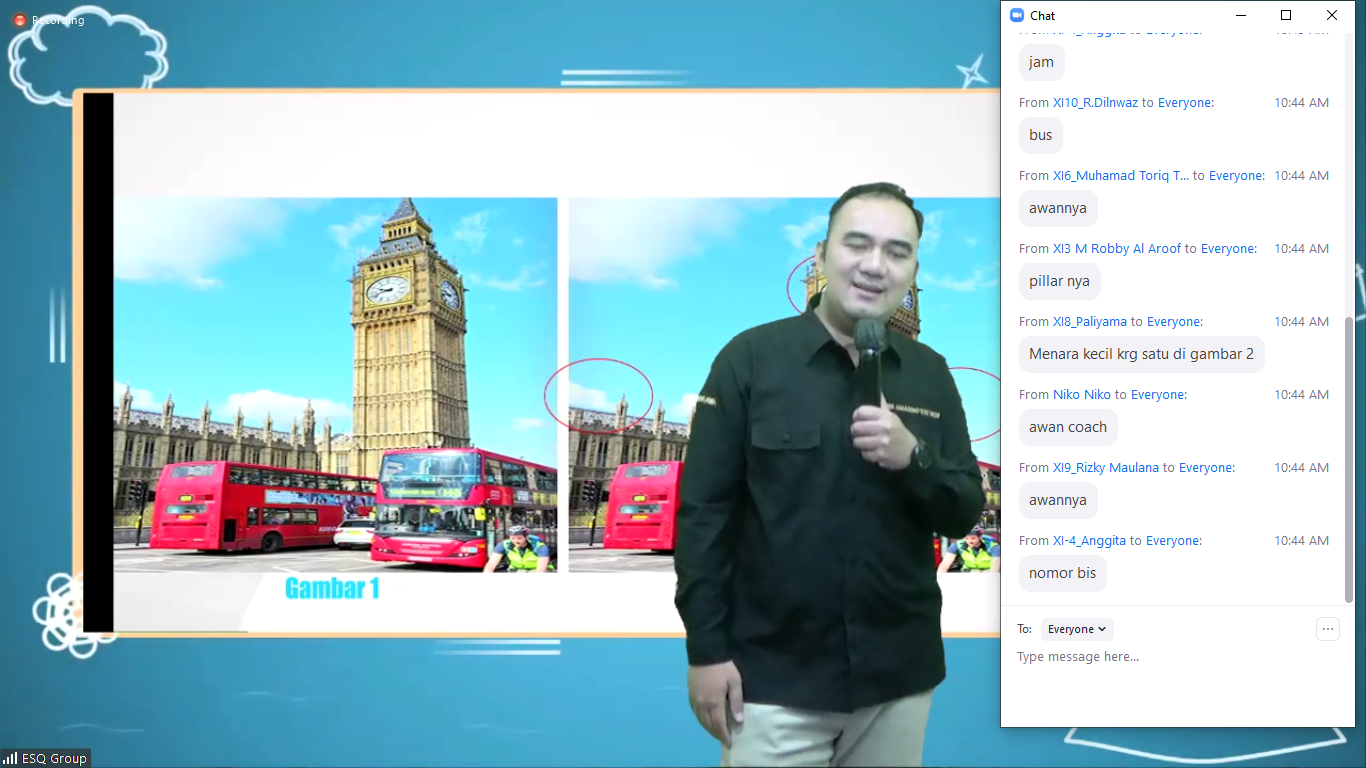The width and height of the screenshot is (1366, 768).
Task: Close the Chat window
Action: [x=1332, y=15]
